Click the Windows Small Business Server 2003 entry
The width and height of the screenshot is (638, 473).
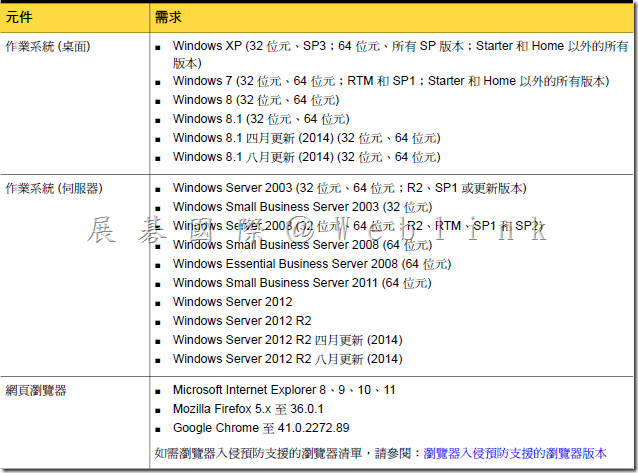pos(302,207)
